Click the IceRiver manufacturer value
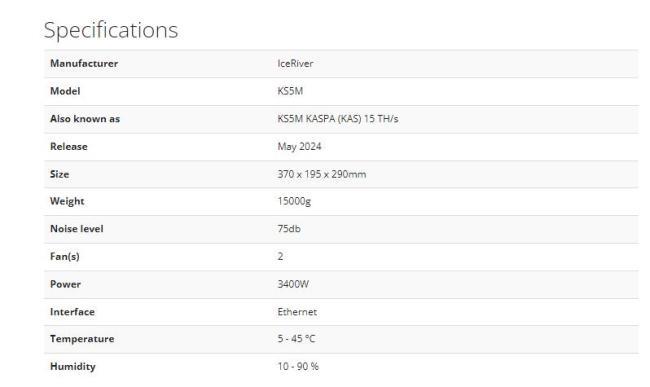This screenshot has height=387, width=650. (295, 63)
